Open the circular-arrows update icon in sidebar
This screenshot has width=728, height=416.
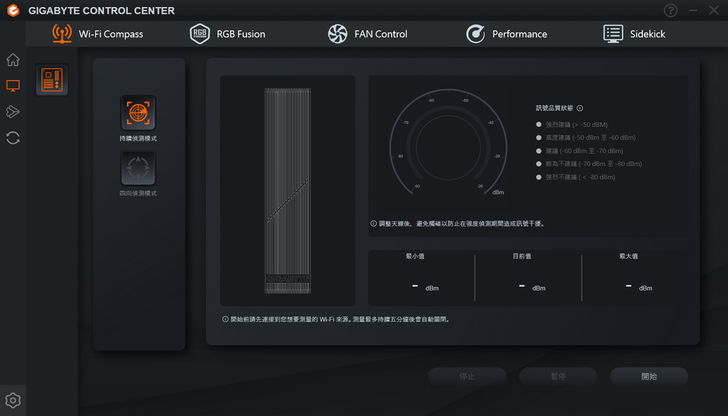click(x=13, y=138)
